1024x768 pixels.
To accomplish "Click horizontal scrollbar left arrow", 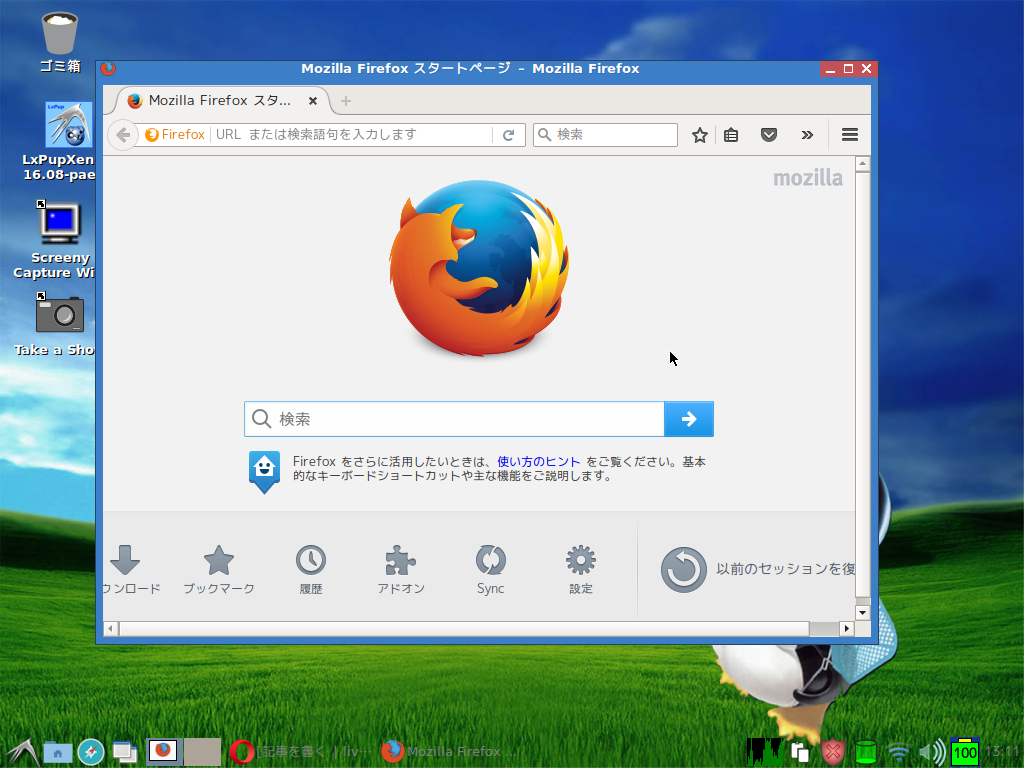I will tap(110, 628).
